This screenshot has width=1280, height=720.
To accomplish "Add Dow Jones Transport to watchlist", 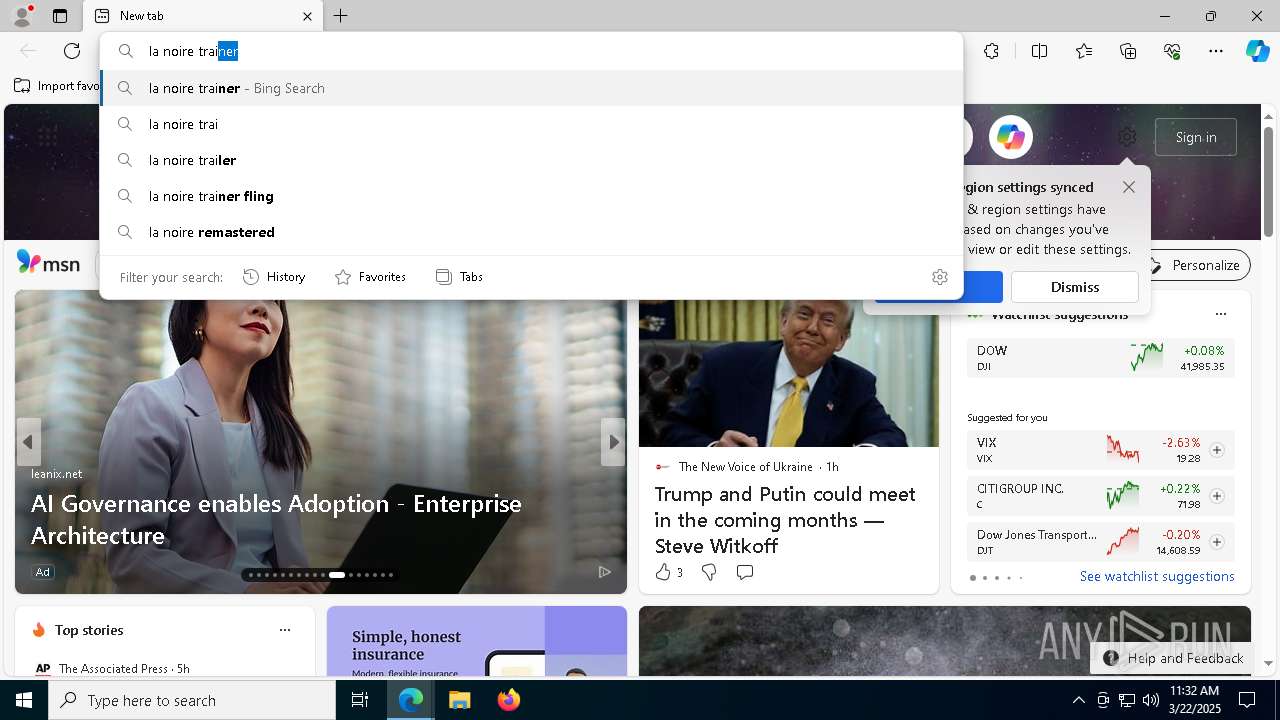I will coord(1217,542).
